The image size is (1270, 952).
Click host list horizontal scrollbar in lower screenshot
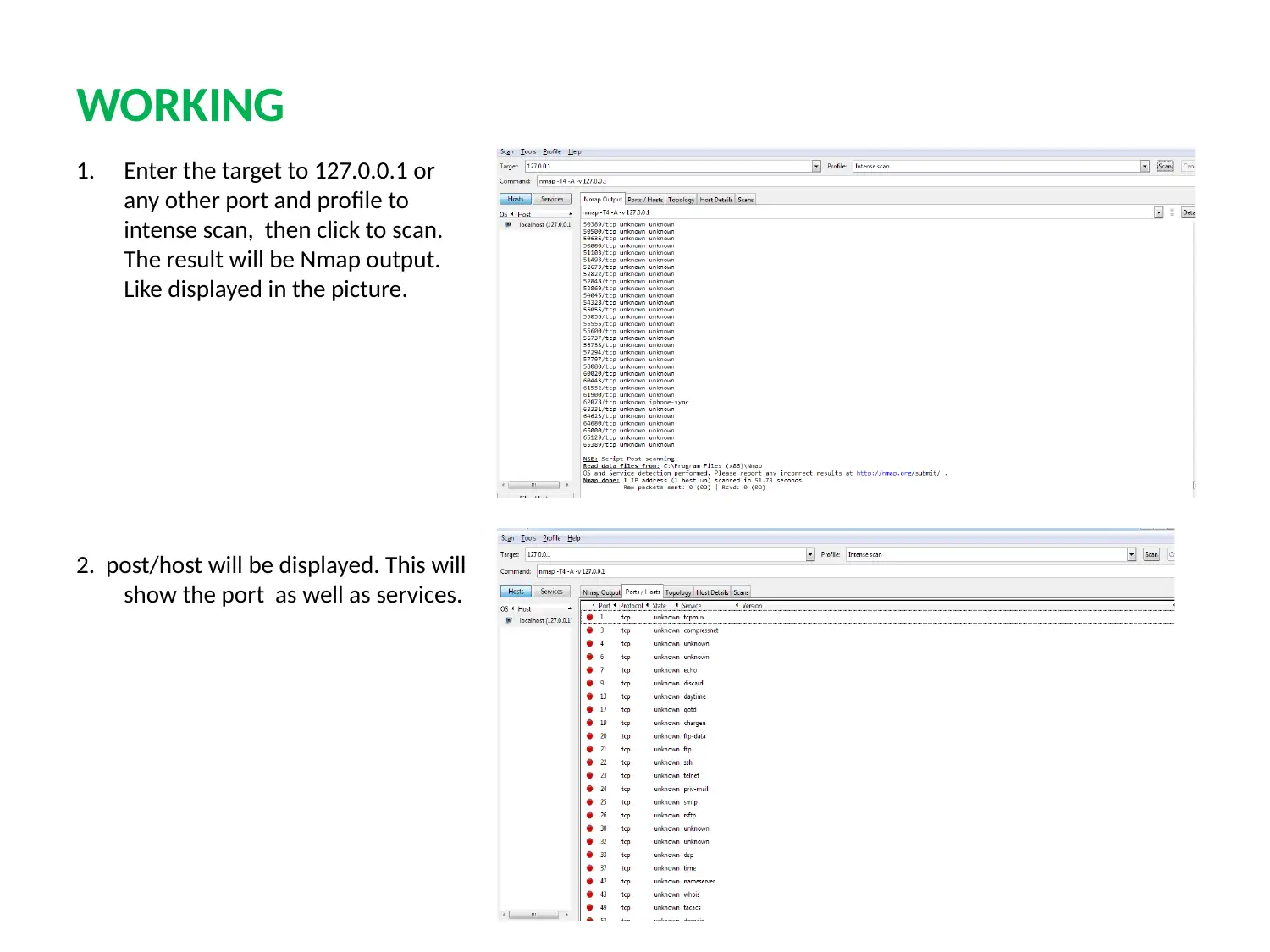(534, 915)
